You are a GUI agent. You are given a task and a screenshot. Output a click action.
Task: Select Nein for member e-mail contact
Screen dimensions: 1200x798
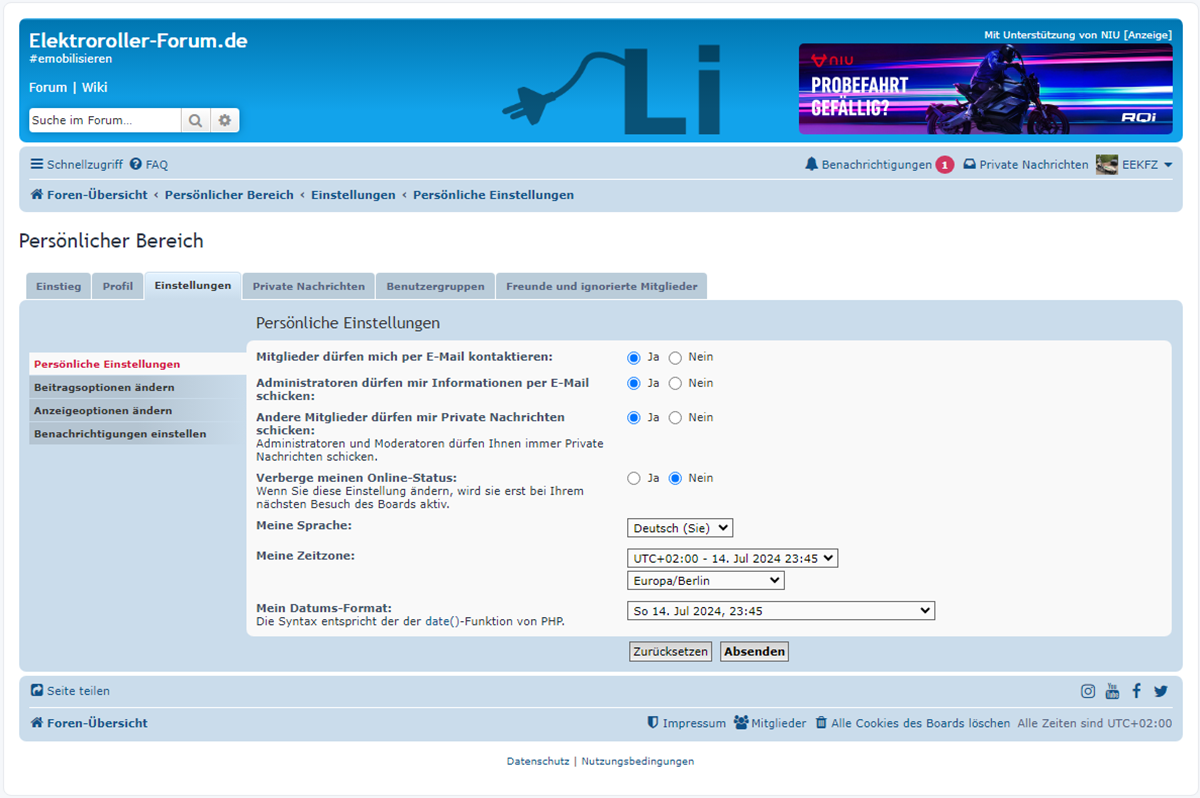tap(675, 357)
